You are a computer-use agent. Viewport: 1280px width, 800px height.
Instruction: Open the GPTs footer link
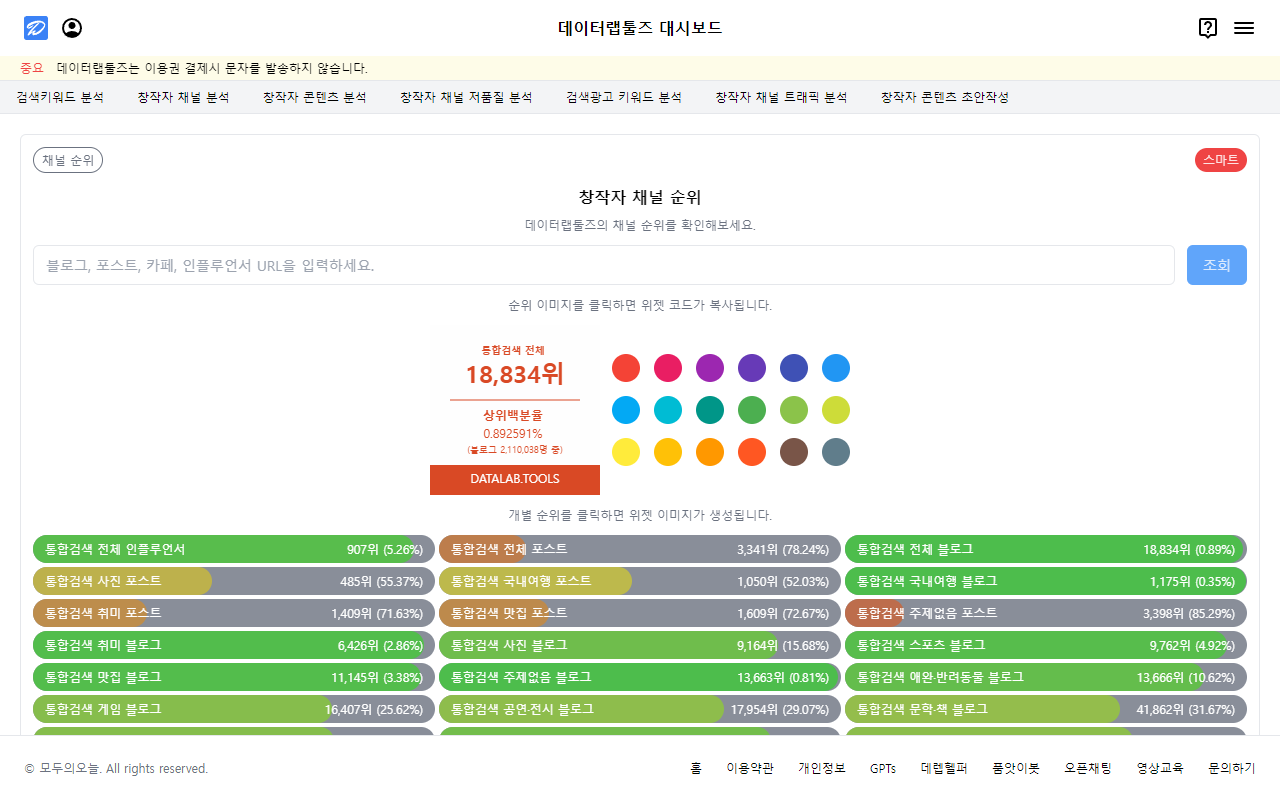point(883,768)
